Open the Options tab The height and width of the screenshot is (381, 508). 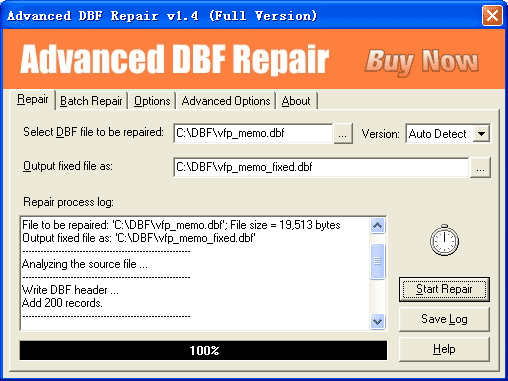[x=152, y=101]
